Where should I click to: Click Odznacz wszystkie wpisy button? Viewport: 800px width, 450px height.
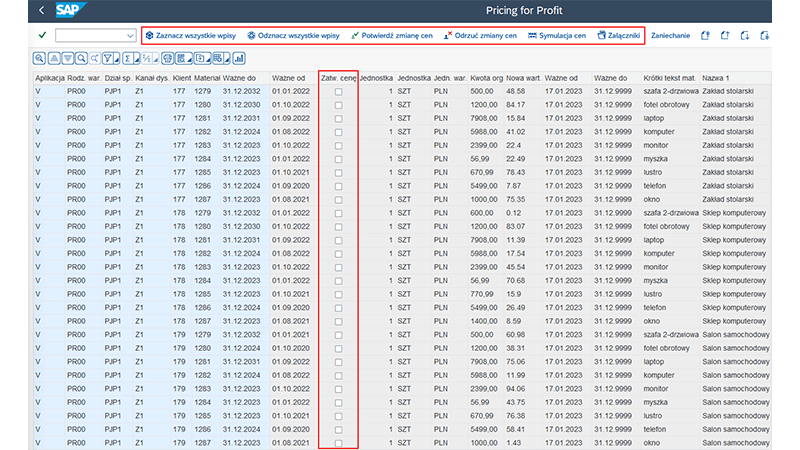(x=293, y=35)
